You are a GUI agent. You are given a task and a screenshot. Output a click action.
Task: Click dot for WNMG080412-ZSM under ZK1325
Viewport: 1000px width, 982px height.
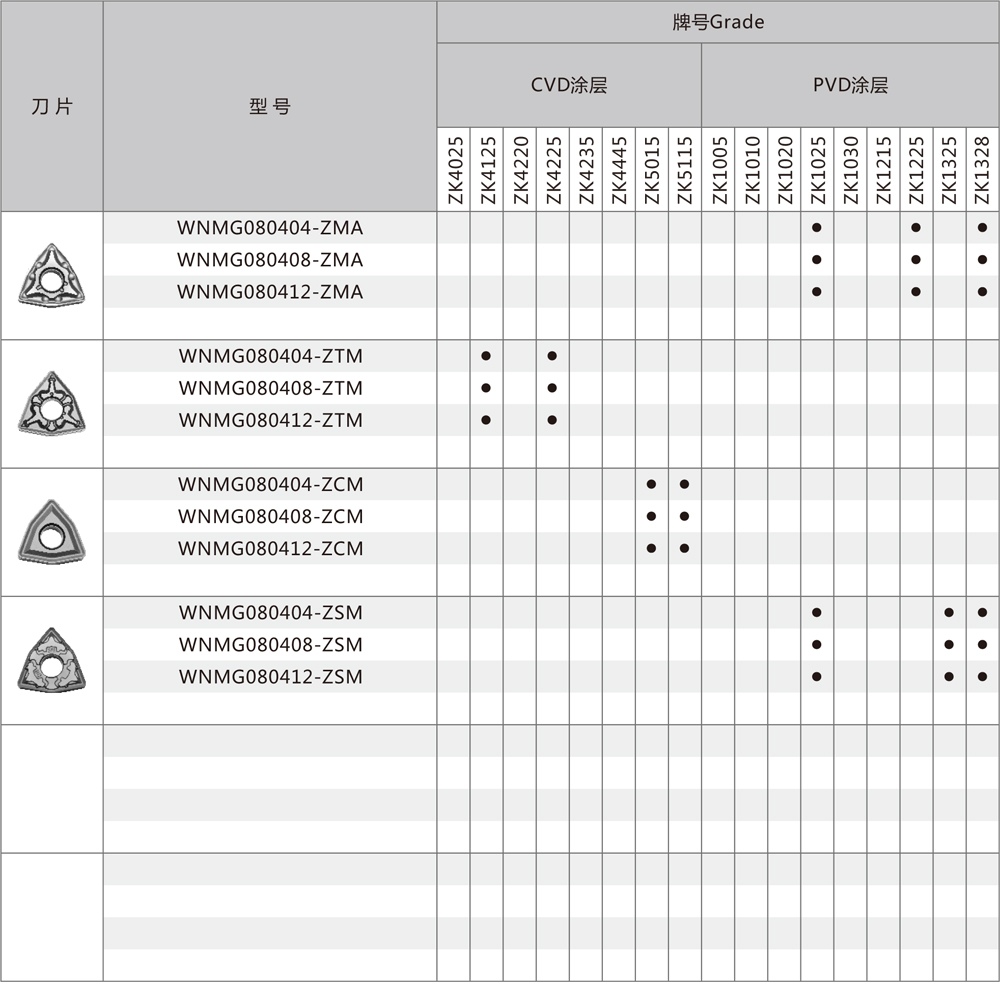tap(949, 677)
